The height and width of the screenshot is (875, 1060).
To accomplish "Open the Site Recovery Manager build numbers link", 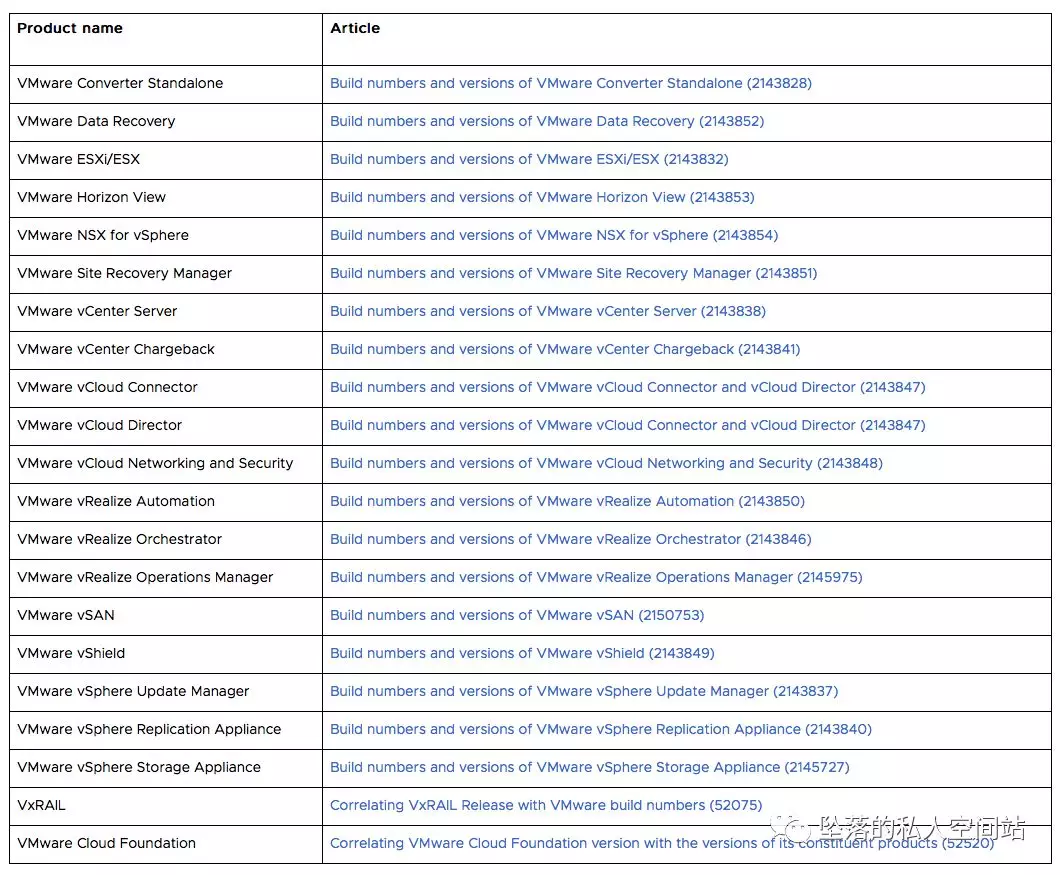I will tap(573, 273).
